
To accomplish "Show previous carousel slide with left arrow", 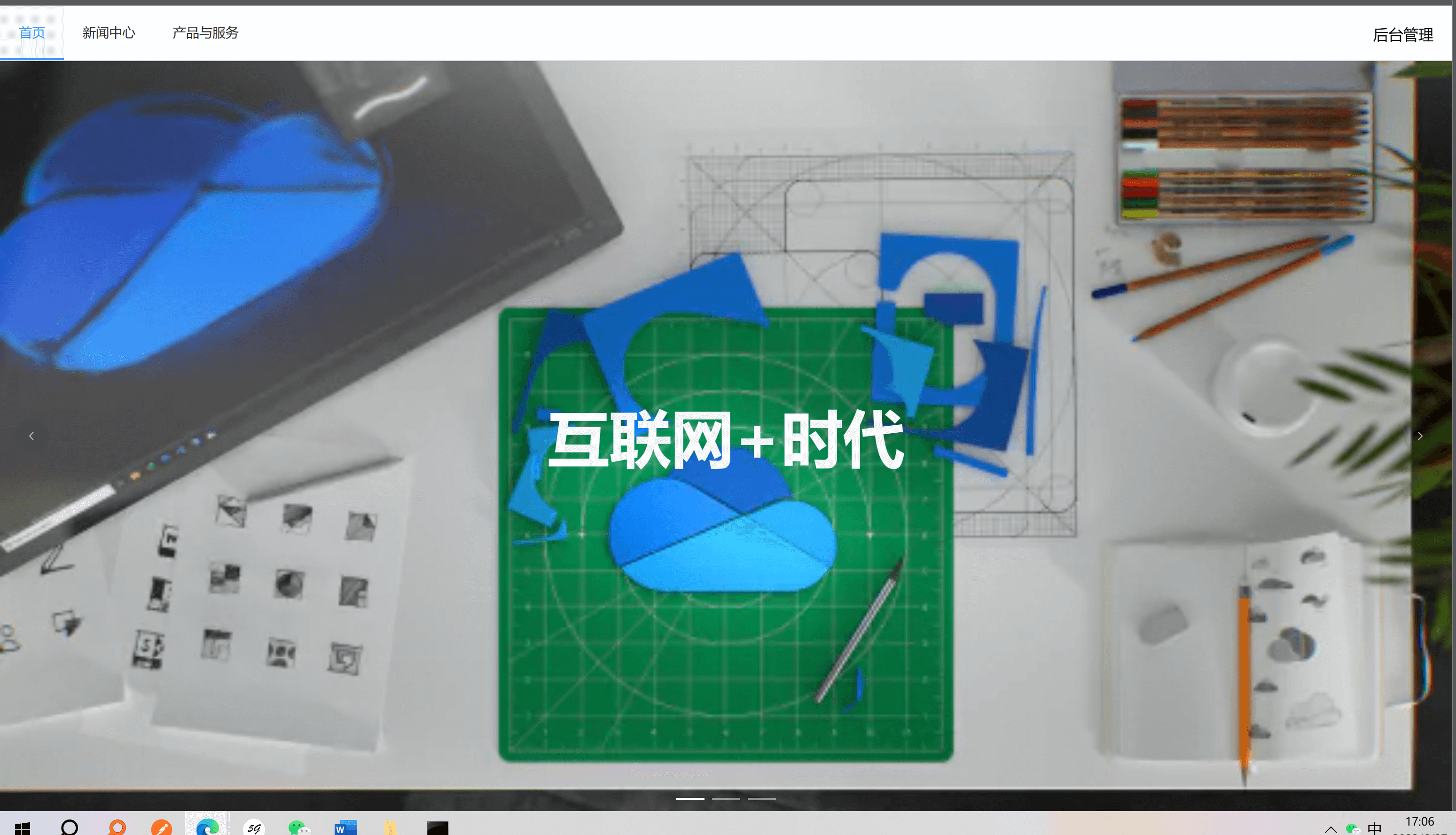I will 31,436.
